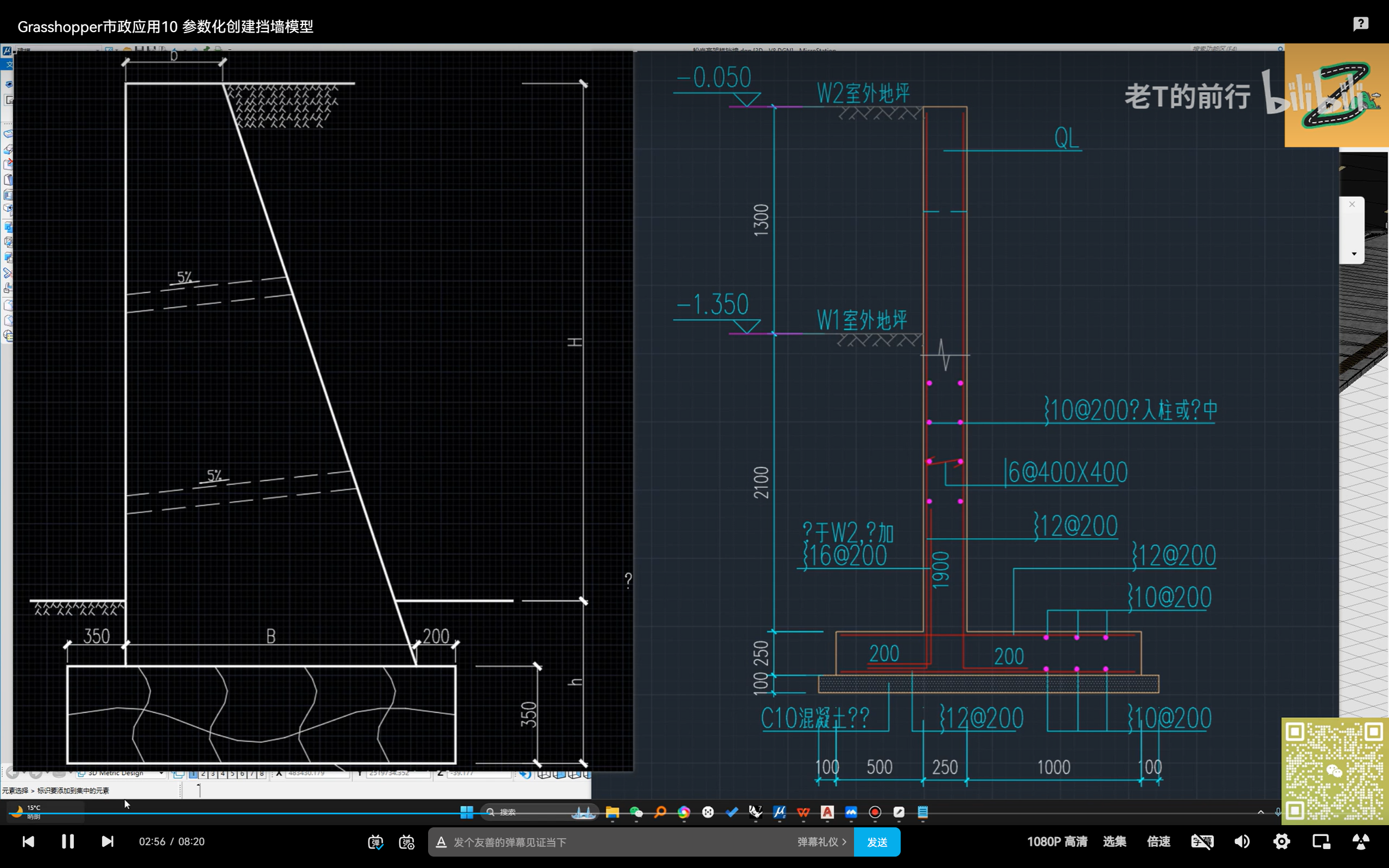Go to the previous video
Screen dimensions: 1389x868
(28, 841)
